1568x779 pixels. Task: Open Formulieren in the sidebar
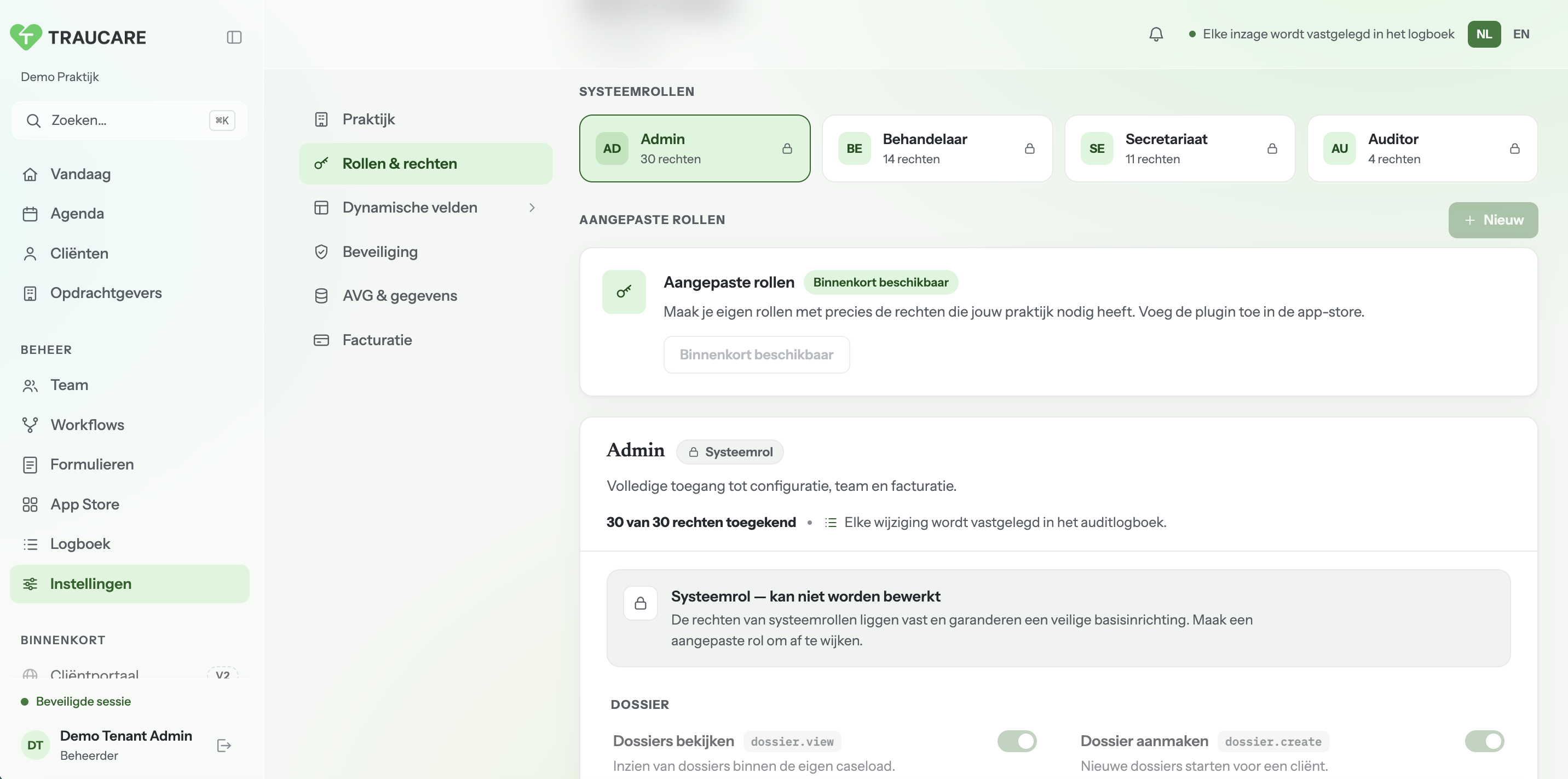pos(130,464)
